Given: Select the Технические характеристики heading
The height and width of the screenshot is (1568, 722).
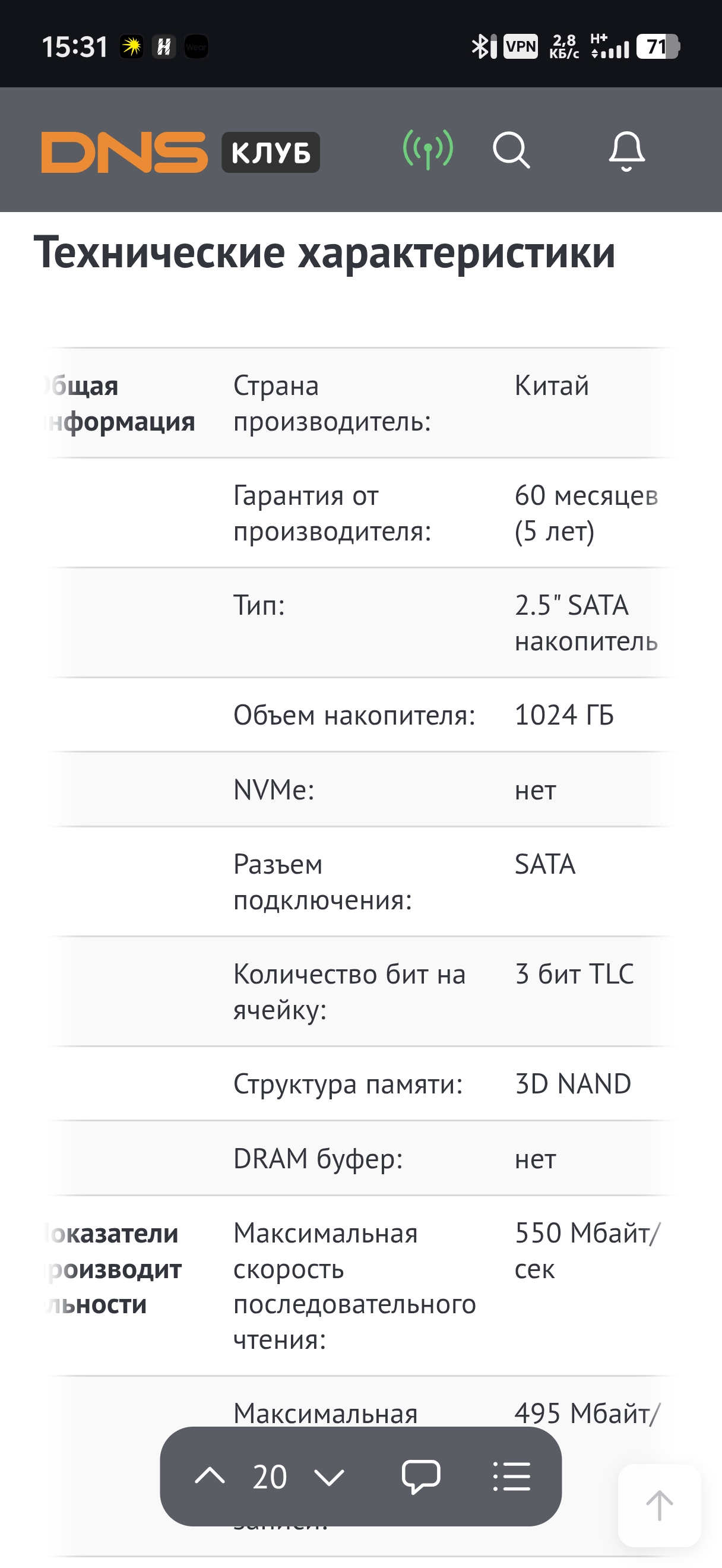Looking at the screenshot, I should click(x=324, y=252).
